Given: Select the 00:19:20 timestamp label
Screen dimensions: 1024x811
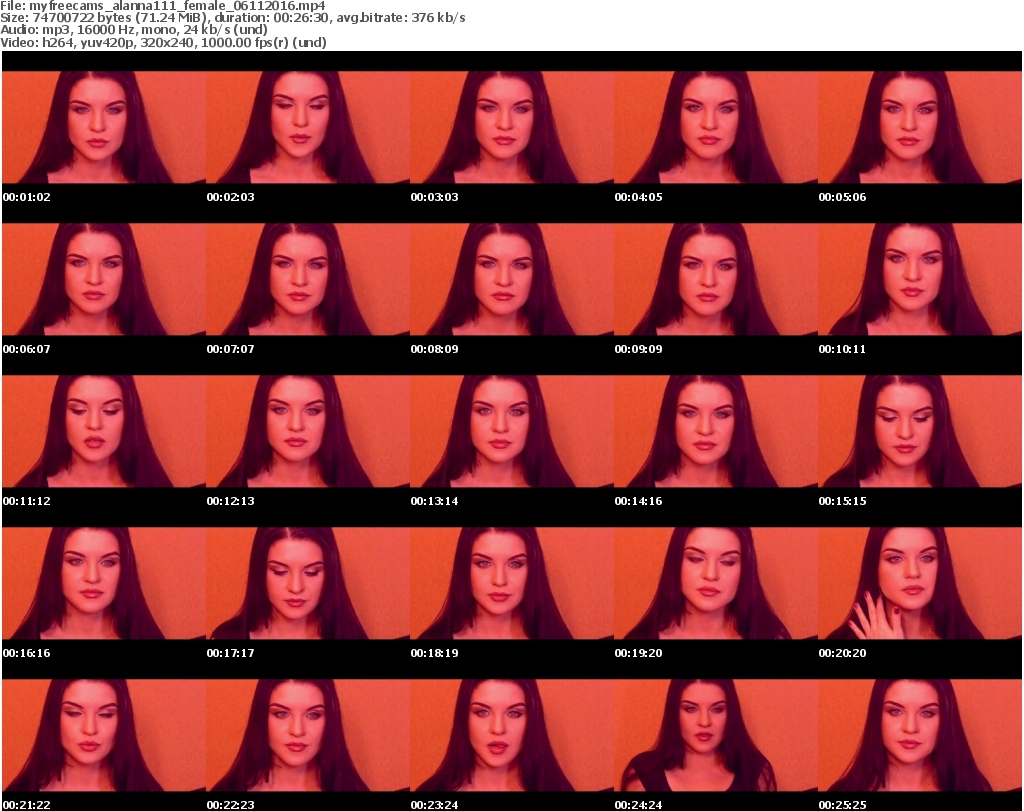Looking at the screenshot, I should pyautogui.click(x=638, y=653).
